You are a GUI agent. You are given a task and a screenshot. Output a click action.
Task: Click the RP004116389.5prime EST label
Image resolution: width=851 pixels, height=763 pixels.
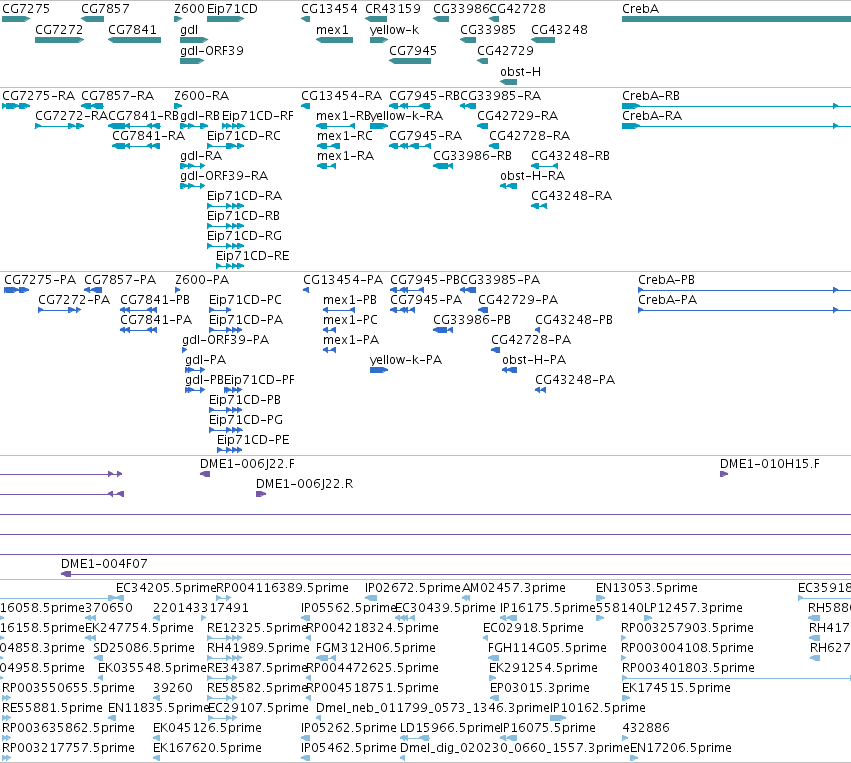coord(282,588)
